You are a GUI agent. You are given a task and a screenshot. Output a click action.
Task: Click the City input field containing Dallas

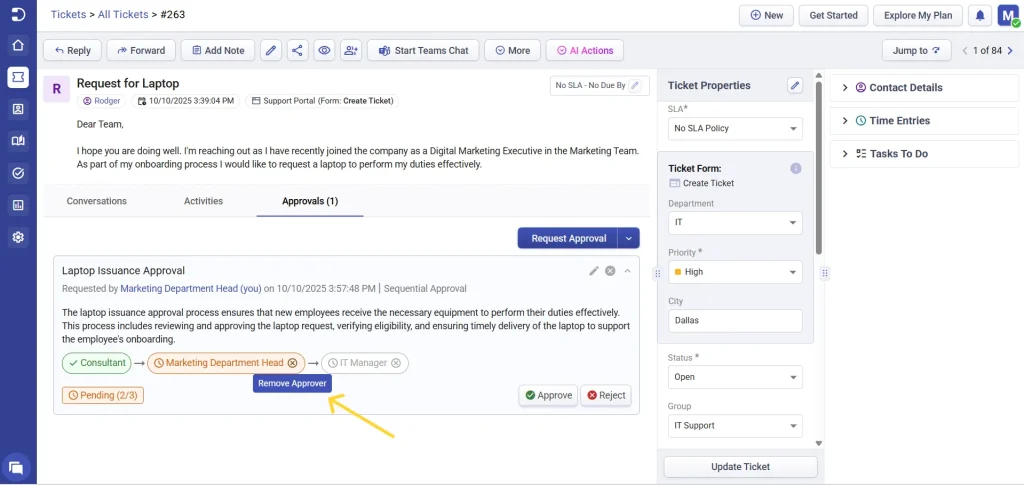coord(735,321)
